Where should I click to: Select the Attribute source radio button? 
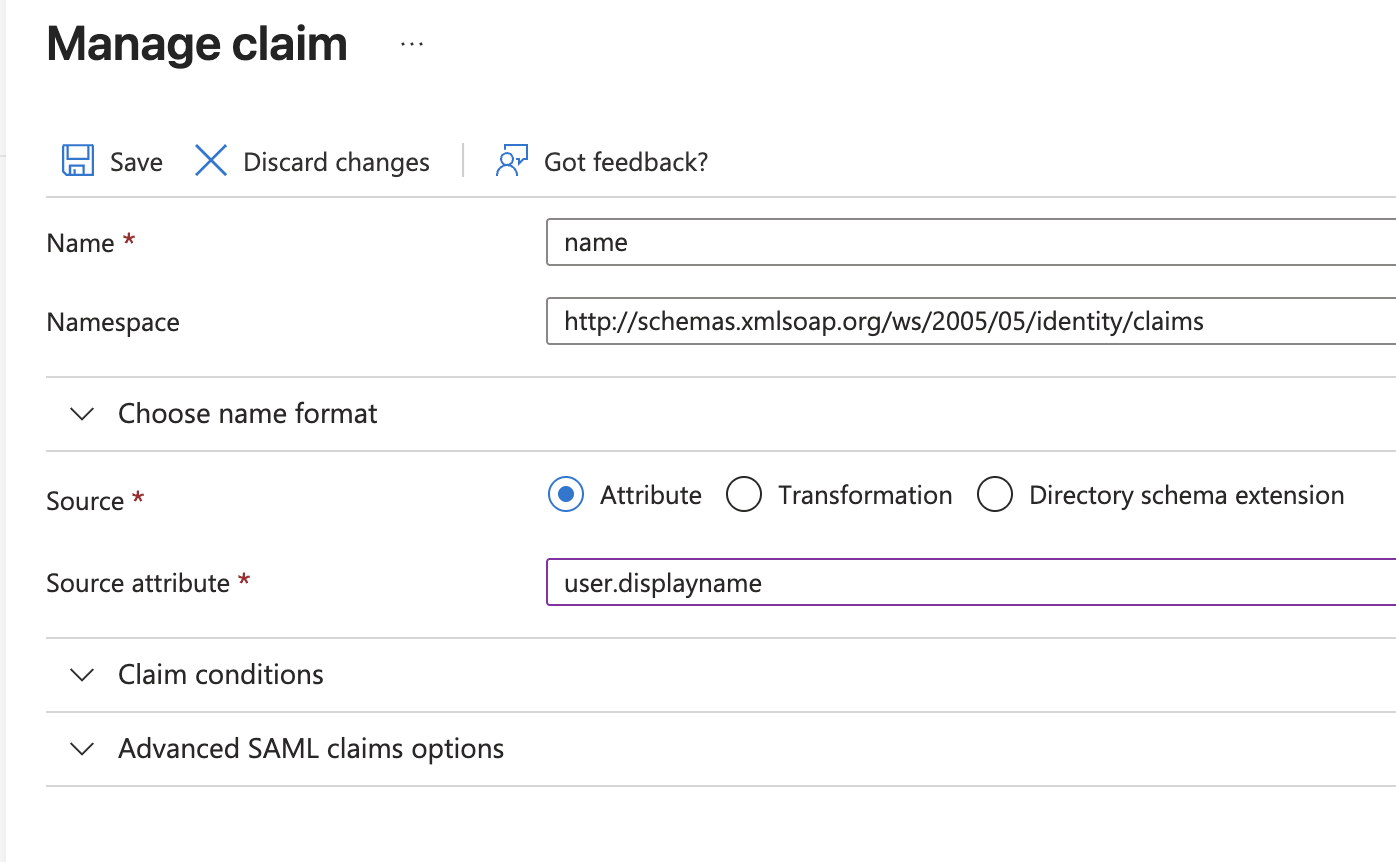(566, 495)
